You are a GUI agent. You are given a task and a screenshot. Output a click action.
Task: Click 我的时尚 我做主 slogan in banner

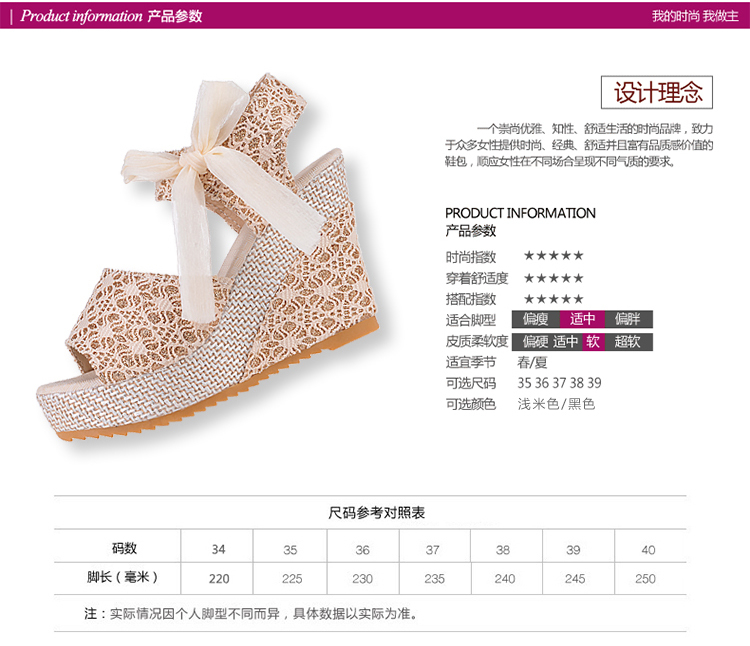[695, 16]
